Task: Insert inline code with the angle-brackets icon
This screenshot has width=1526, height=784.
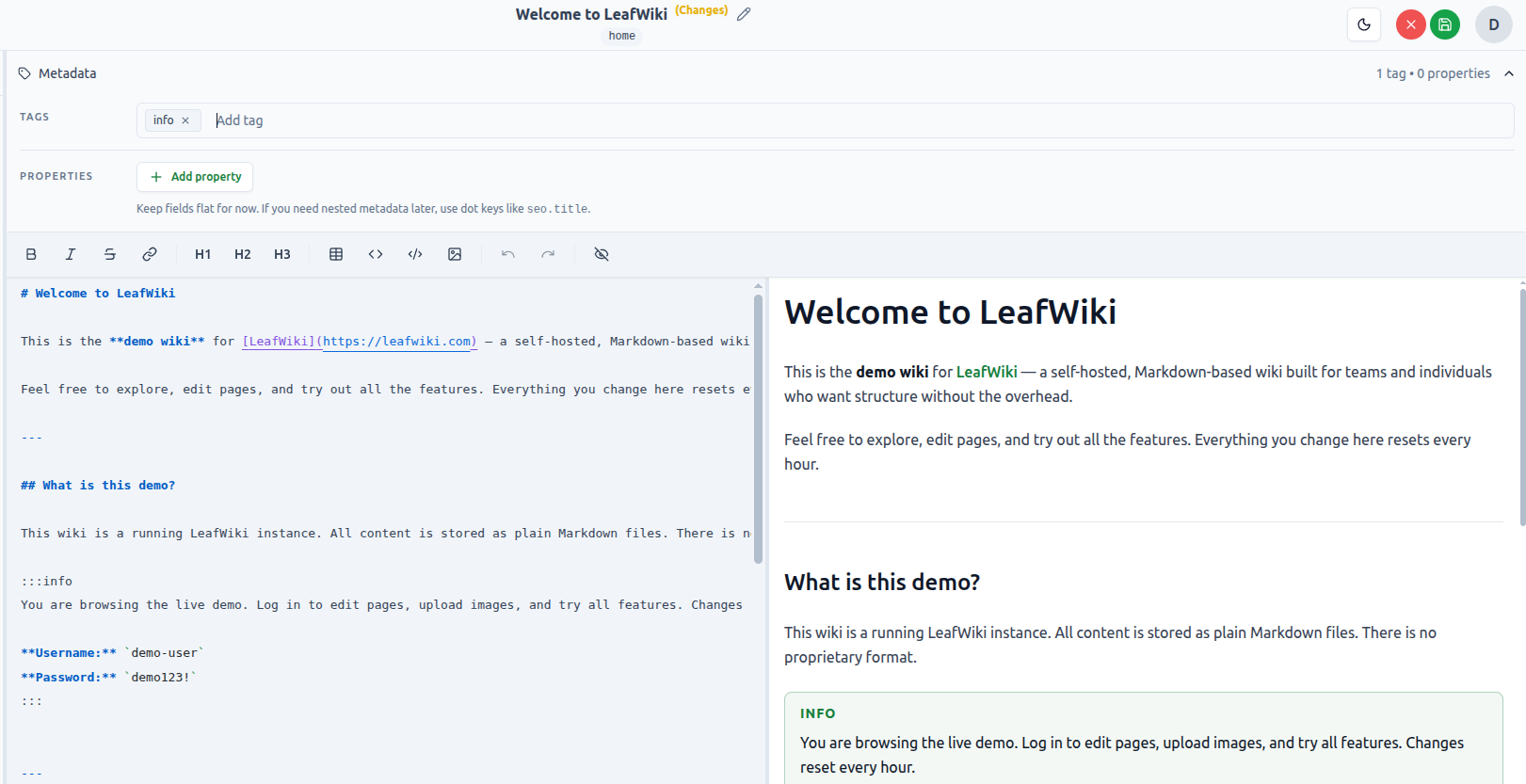Action: coord(376,254)
